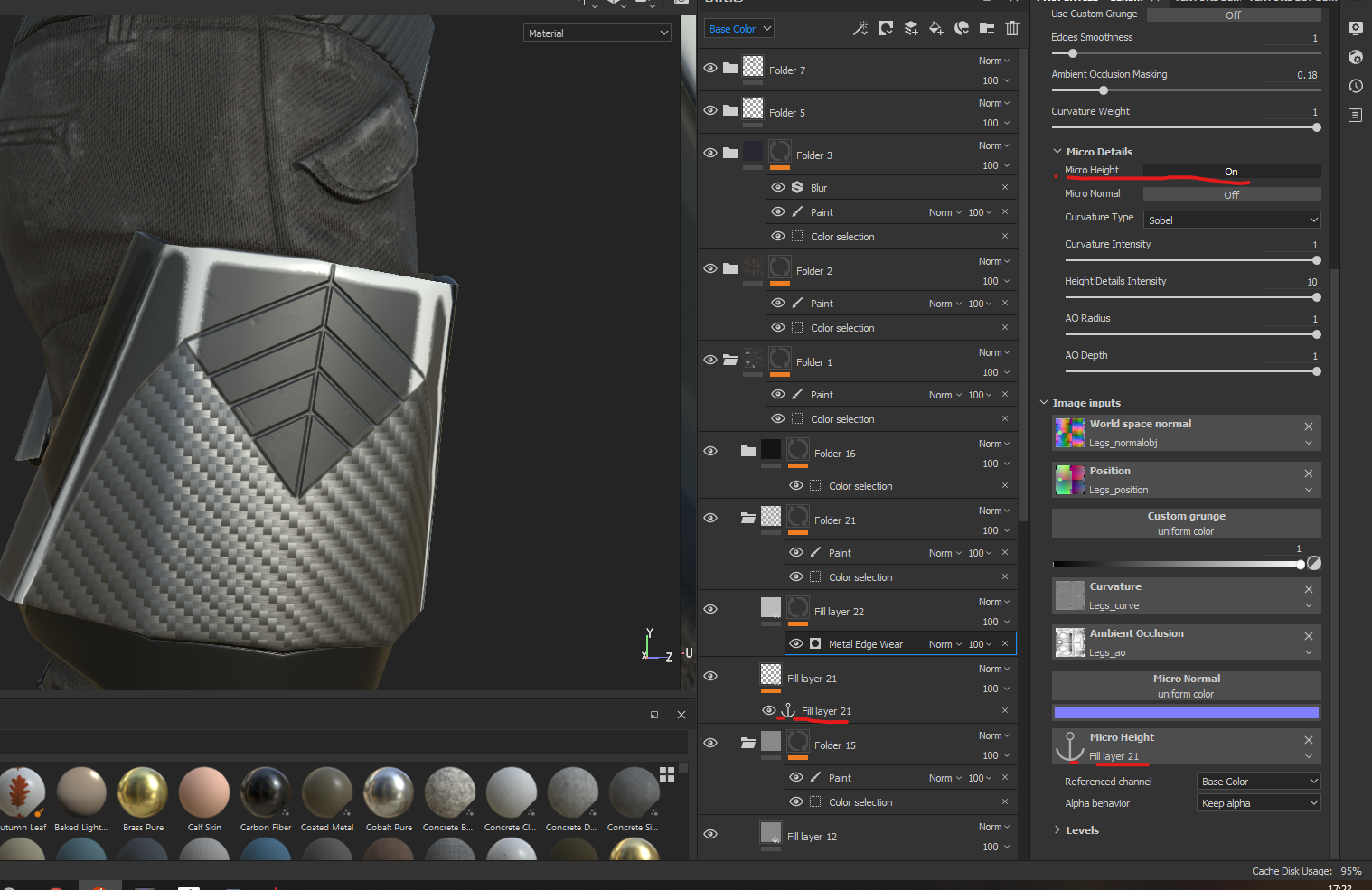Hide the Fill layer 12
1372x890 pixels.
(x=710, y=834)
